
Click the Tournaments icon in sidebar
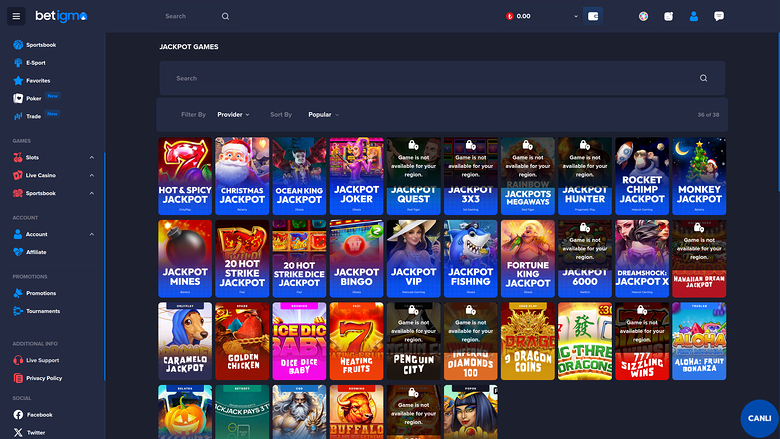pos(18,311)
